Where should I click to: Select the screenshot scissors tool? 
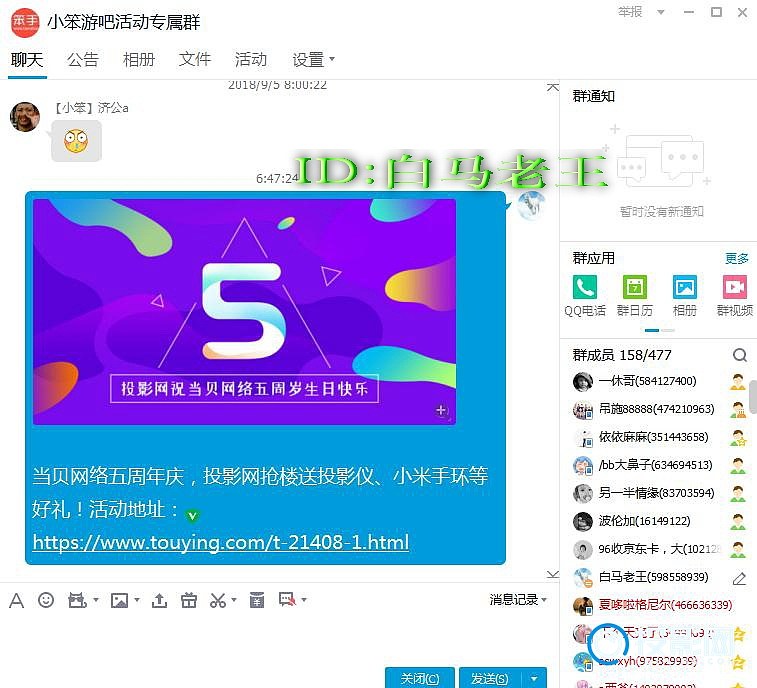217,600
